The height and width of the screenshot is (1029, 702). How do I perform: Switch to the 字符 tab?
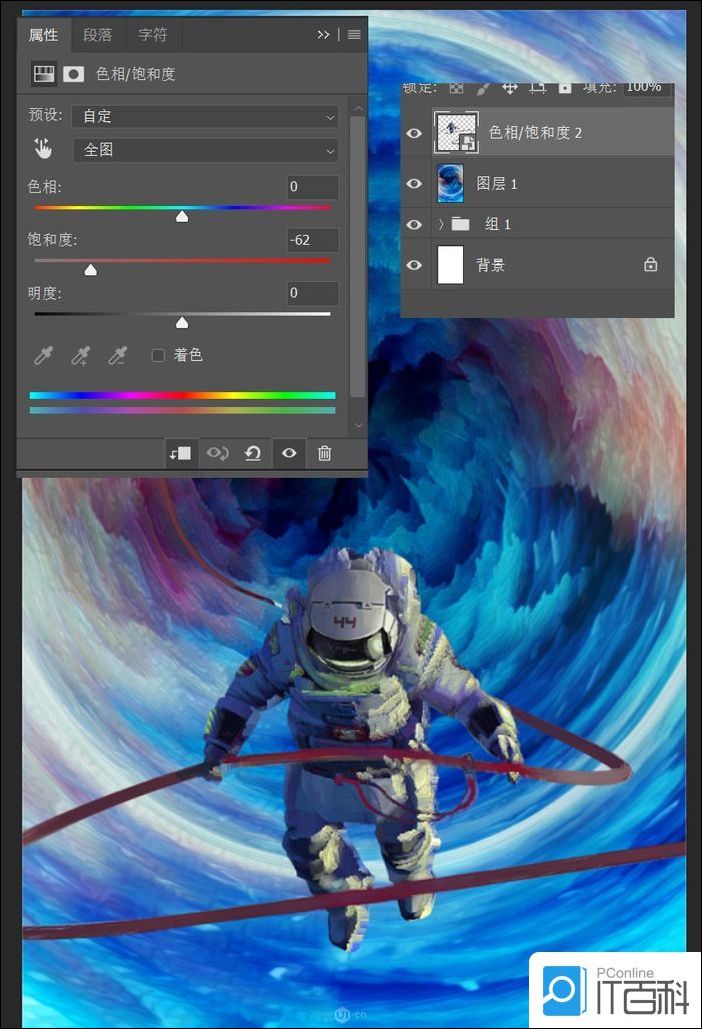153,35
